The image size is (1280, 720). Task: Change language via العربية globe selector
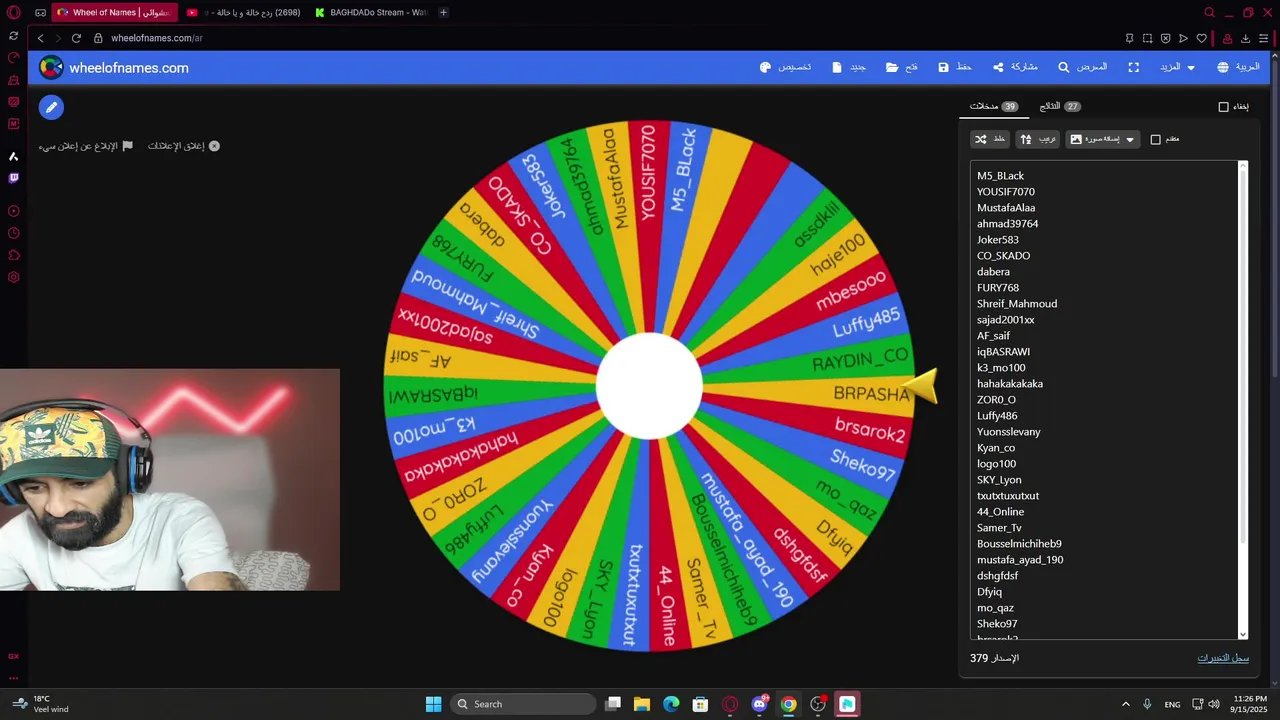point(1238,67)
